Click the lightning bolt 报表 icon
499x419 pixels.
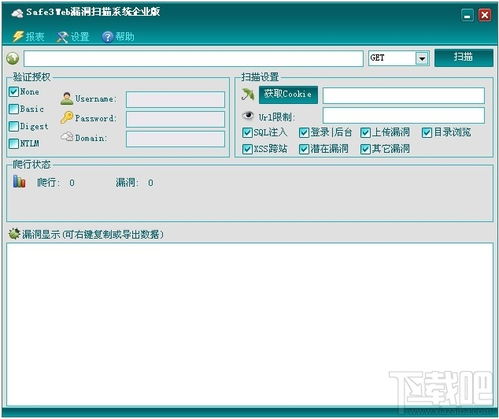(x=18, y=36)
